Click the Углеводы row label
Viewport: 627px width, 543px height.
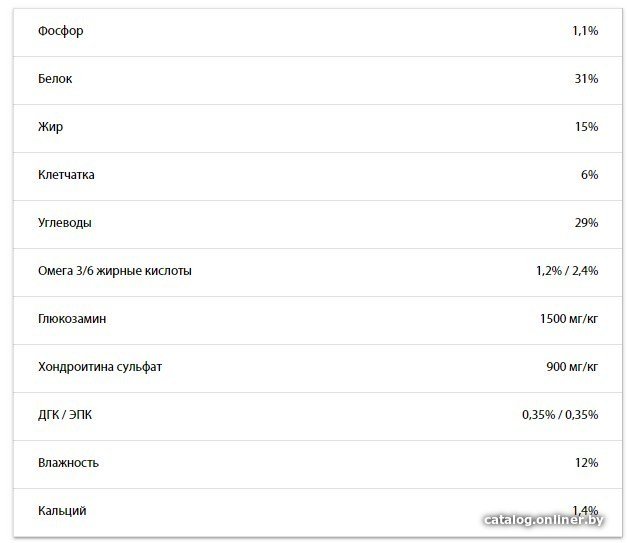click(x=65, y=223)
